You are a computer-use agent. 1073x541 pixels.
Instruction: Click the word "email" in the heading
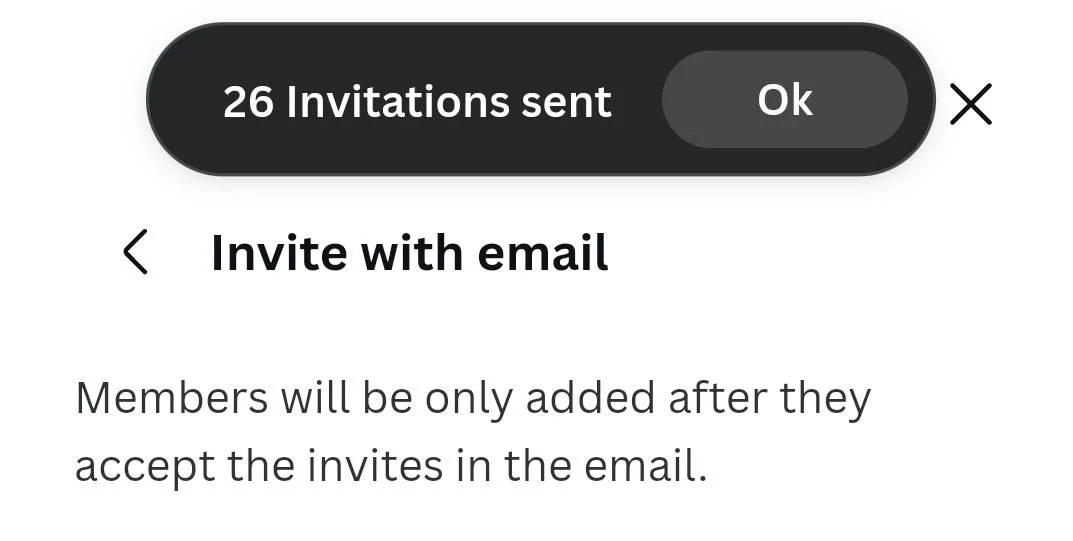pos(543,252)
